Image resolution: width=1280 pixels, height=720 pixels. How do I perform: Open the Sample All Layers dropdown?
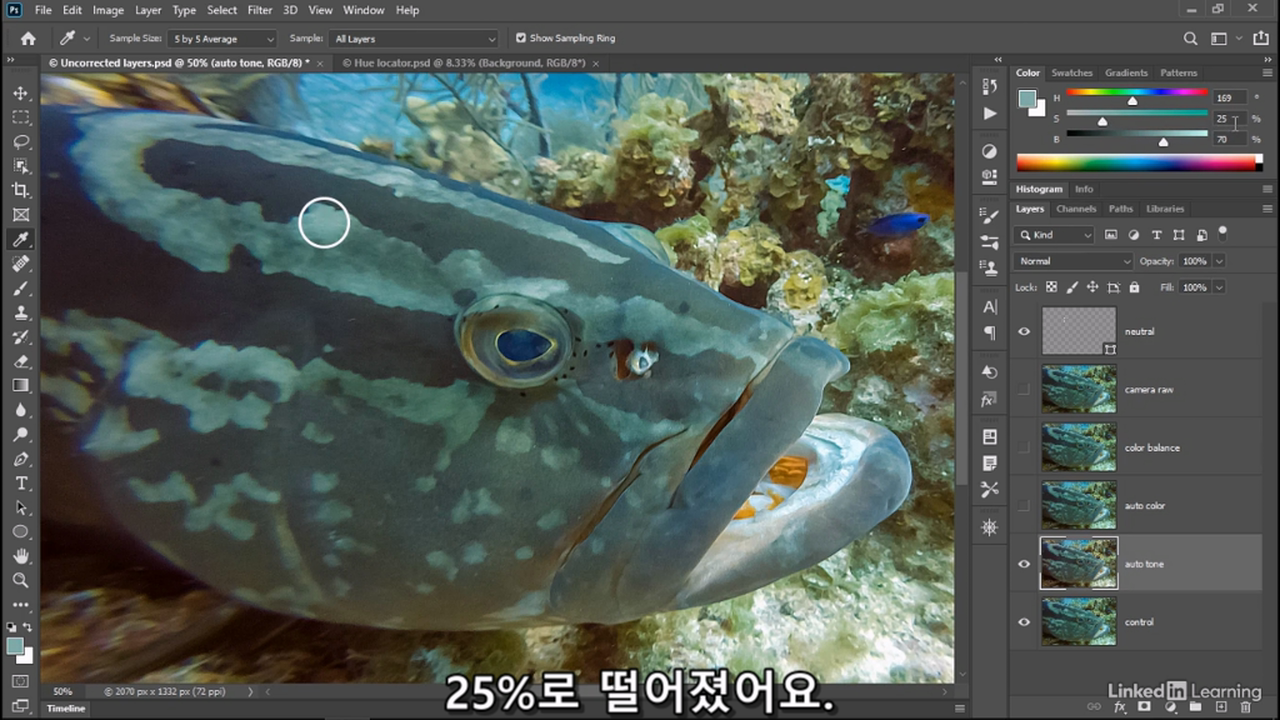(414, 39)
